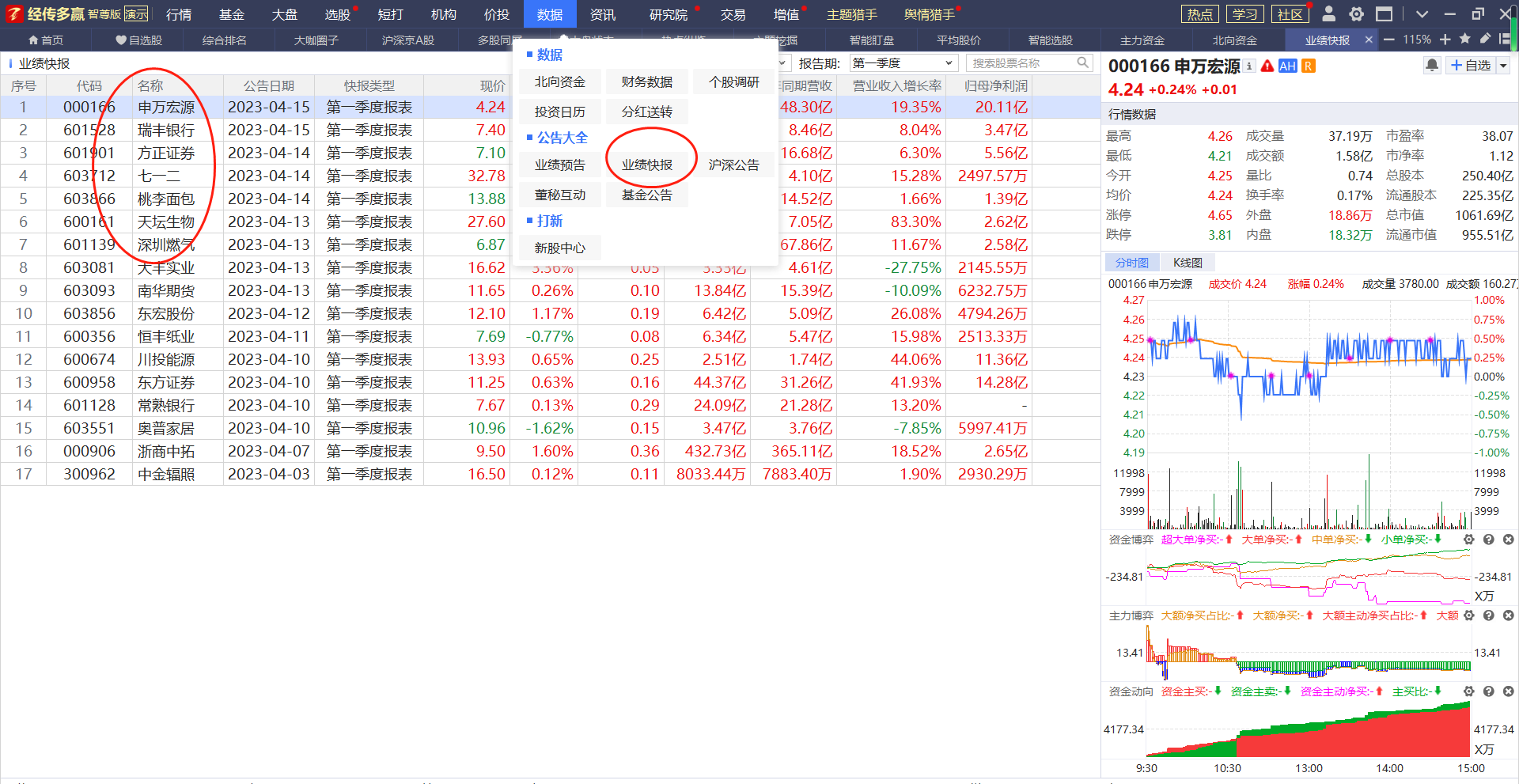
Task: Expand the title bar chevron menu
Action: pos(1422,14)
